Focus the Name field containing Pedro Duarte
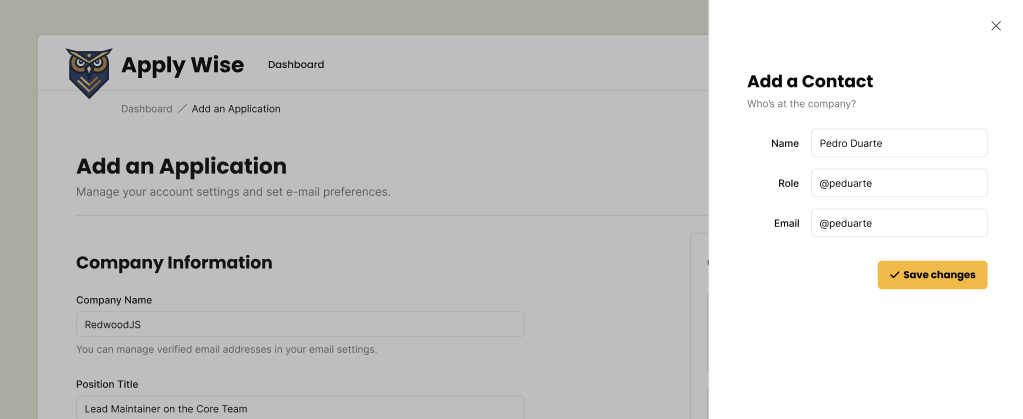The height and width of the screenshot is (419, 1023). [898, 143]
